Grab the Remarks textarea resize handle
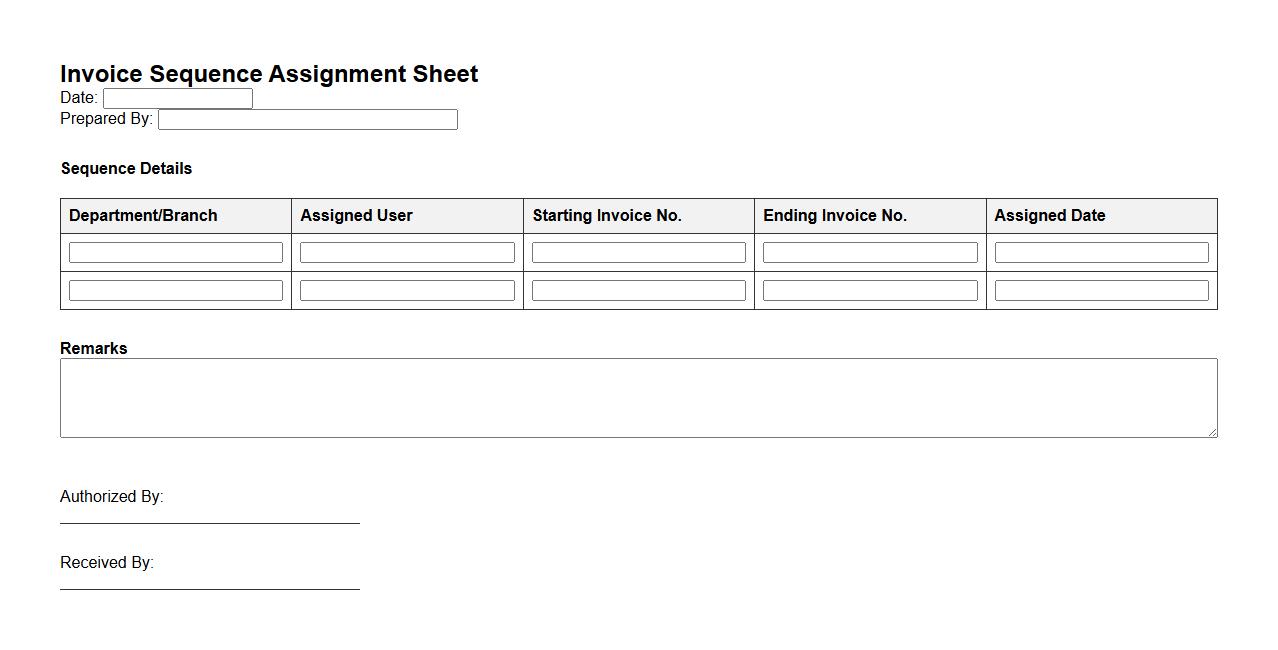This screenshot has width=1278, height=650. click(x=1212, y=432)
